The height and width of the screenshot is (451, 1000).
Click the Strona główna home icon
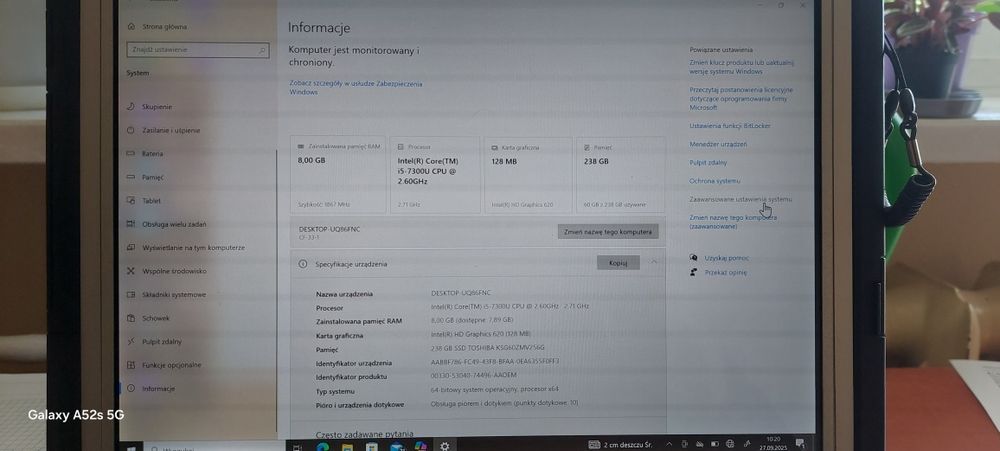pos(131,27)
